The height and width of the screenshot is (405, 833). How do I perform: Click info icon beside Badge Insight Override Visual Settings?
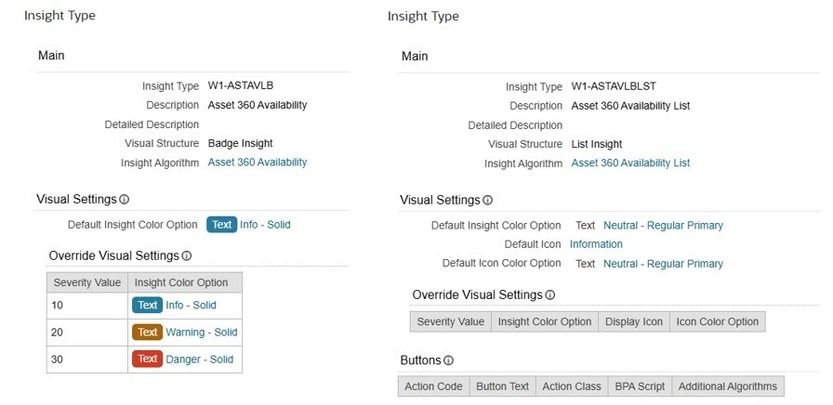click(x=187, y=256)
